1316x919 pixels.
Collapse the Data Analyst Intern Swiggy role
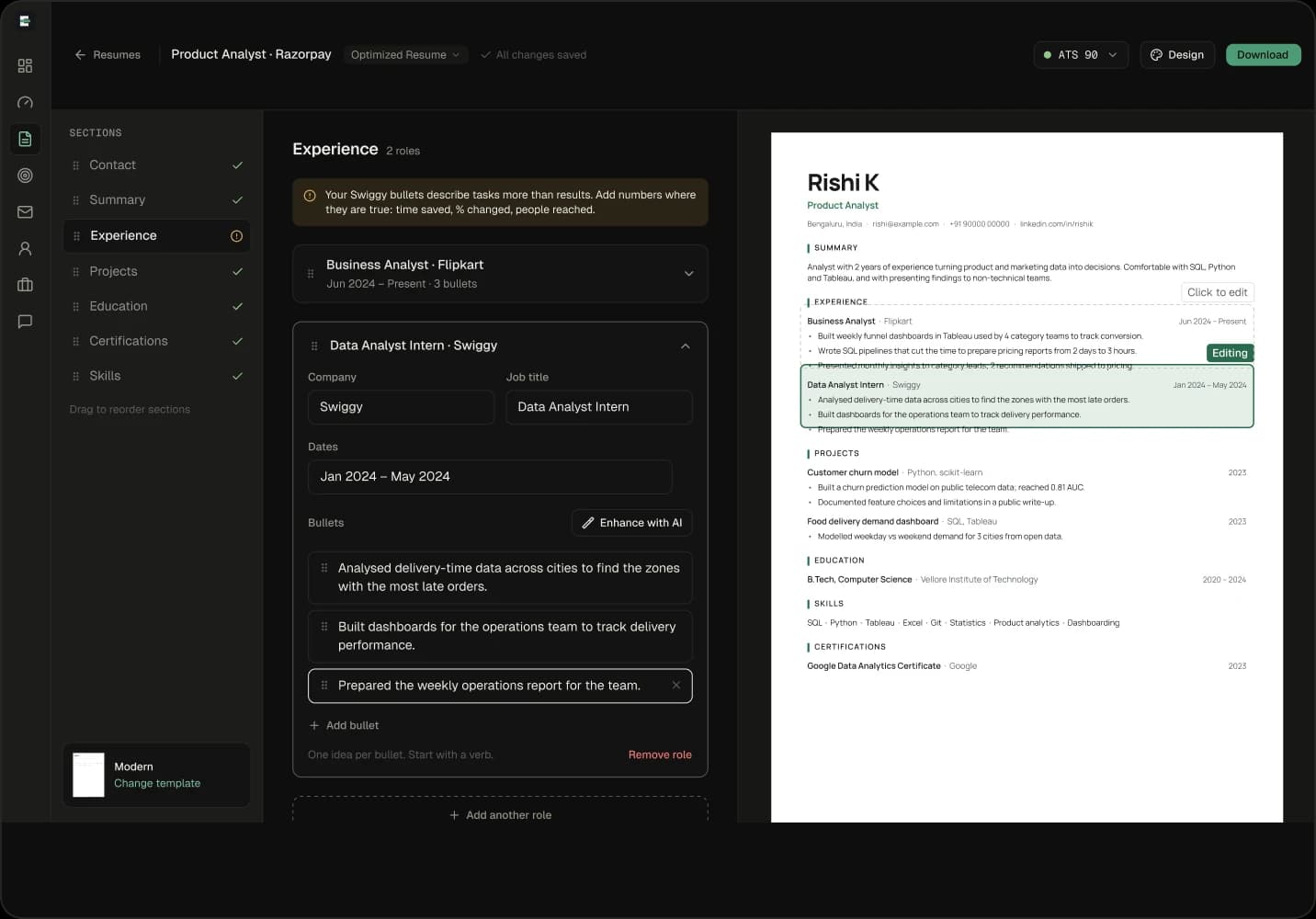tap(686, 346)
